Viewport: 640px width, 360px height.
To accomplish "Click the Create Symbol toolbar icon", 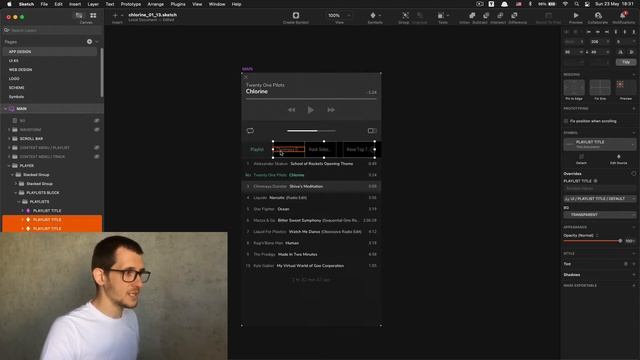I will coord(296,16).
